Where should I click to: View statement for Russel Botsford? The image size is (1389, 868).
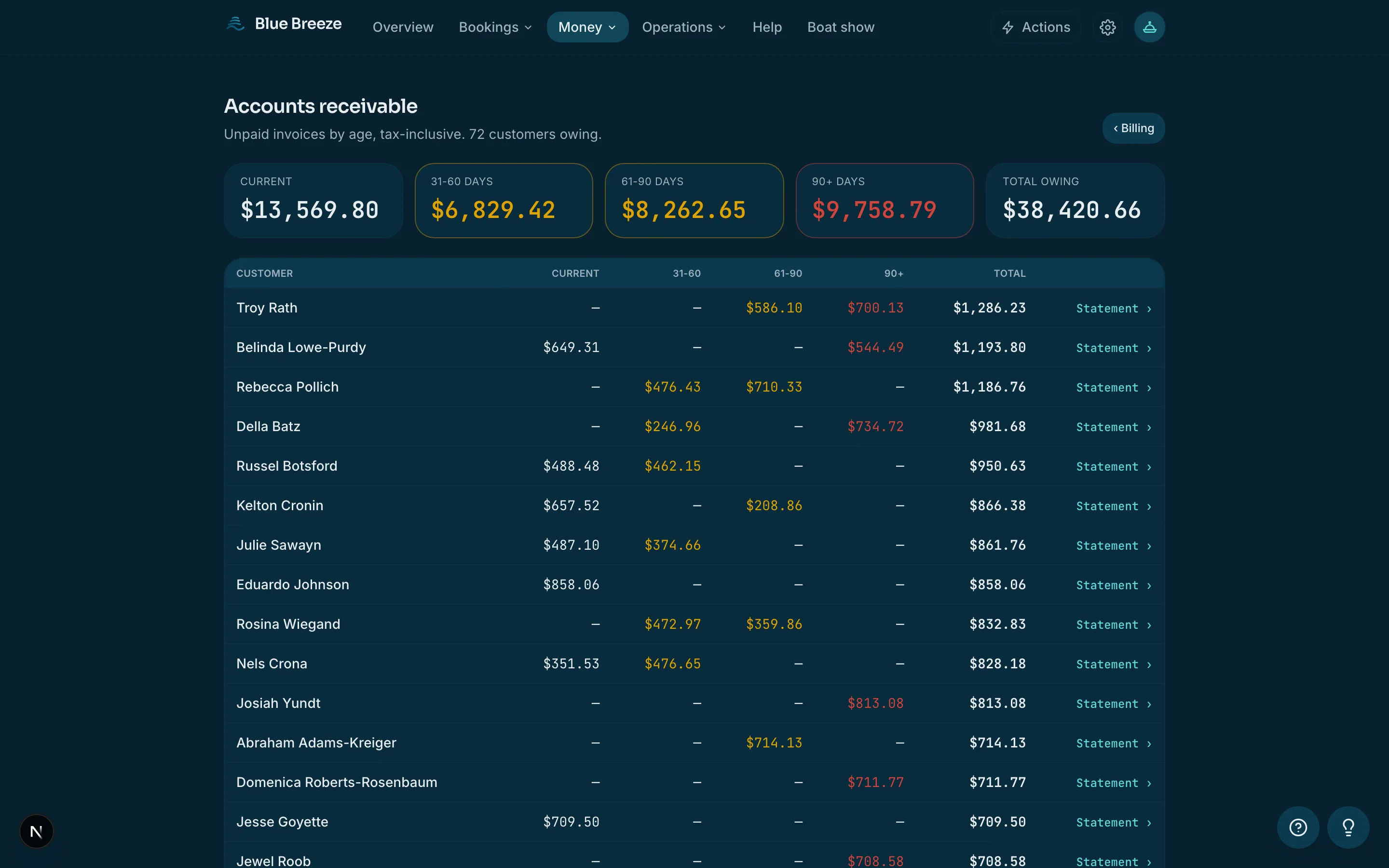click(x=1114, y=467)
